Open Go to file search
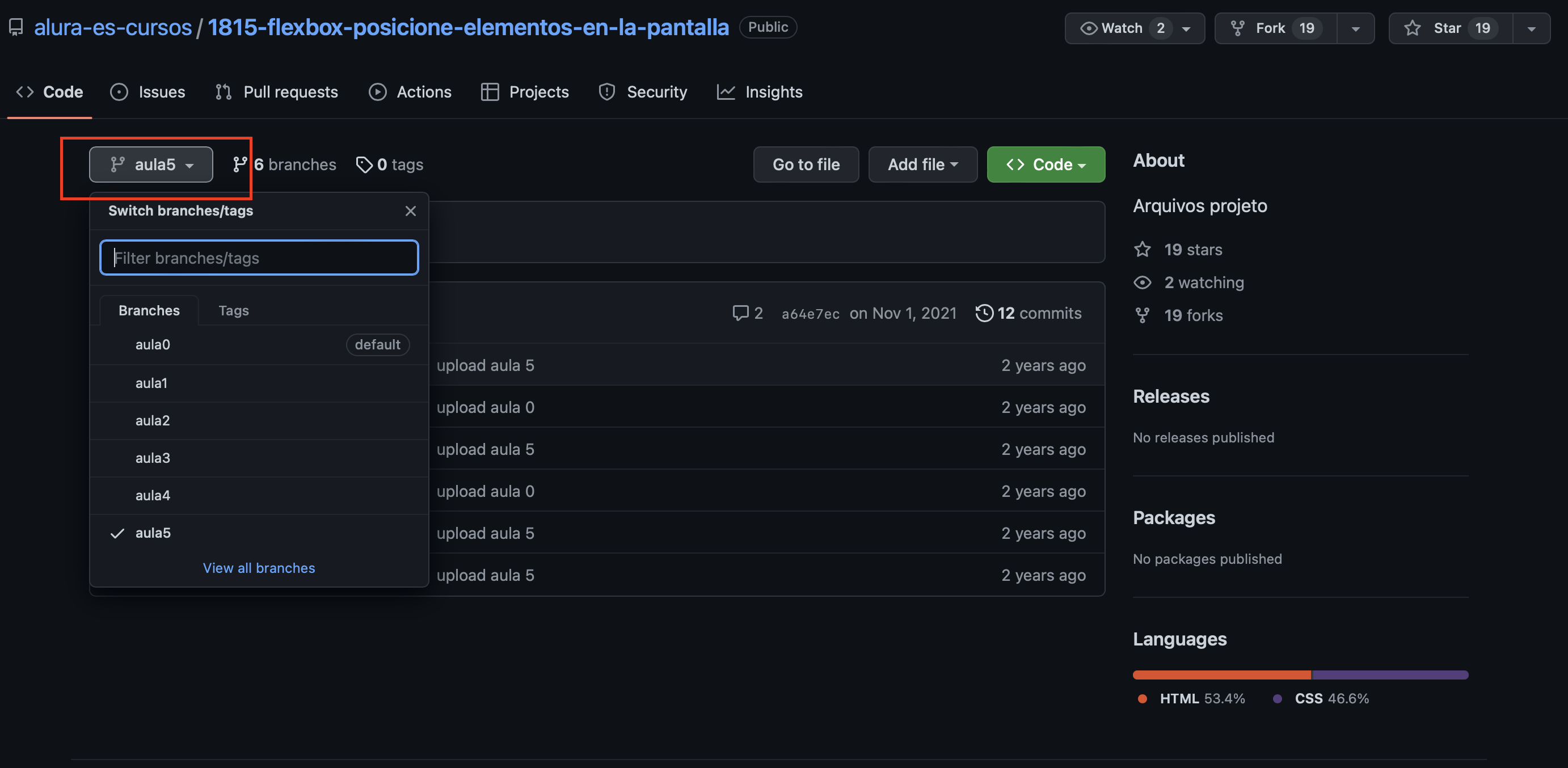The height and width of the screenshot is (768, 1568). (806, 164)
